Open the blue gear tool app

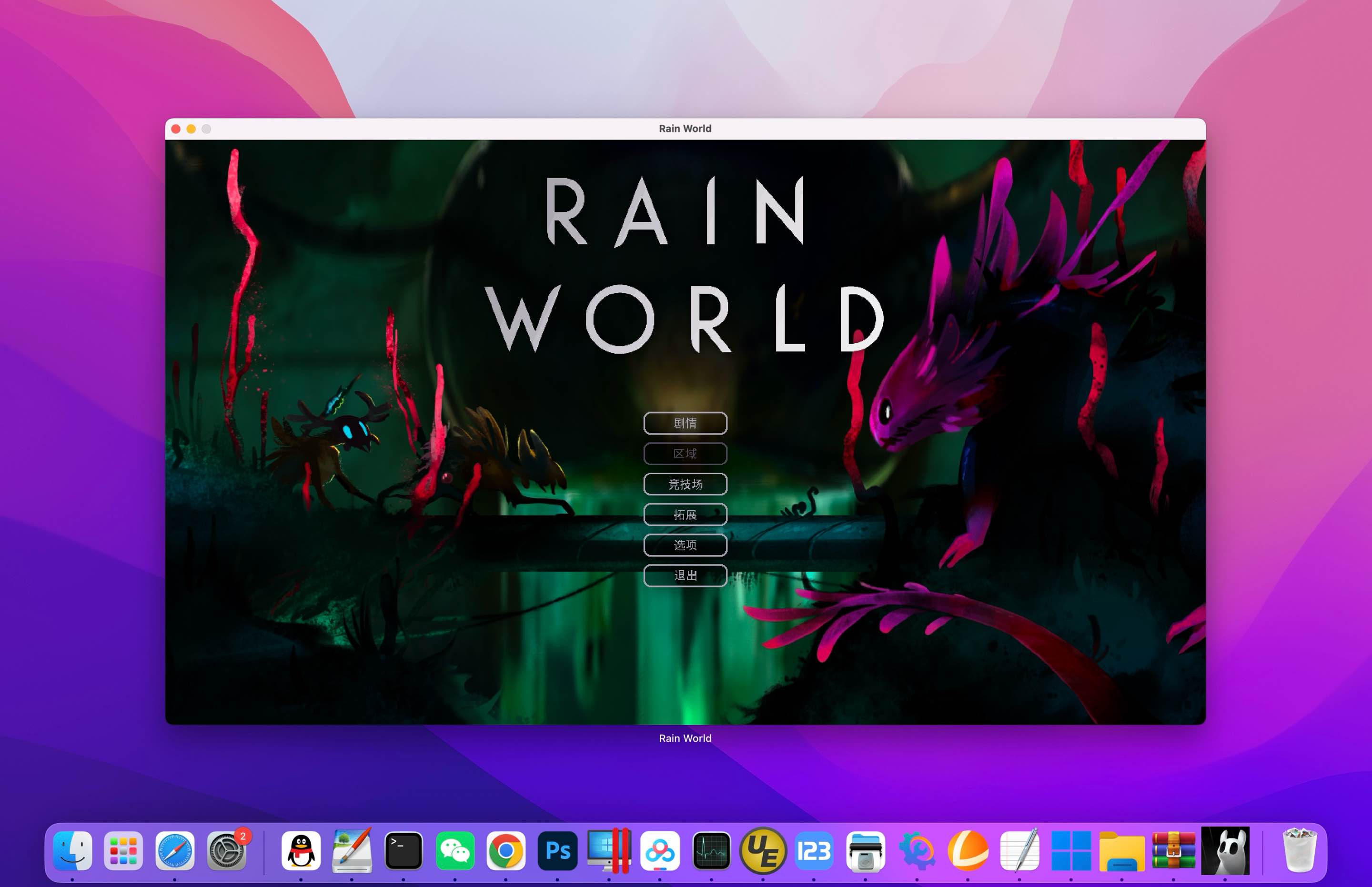pyautogui.click(x=917, y=851)
